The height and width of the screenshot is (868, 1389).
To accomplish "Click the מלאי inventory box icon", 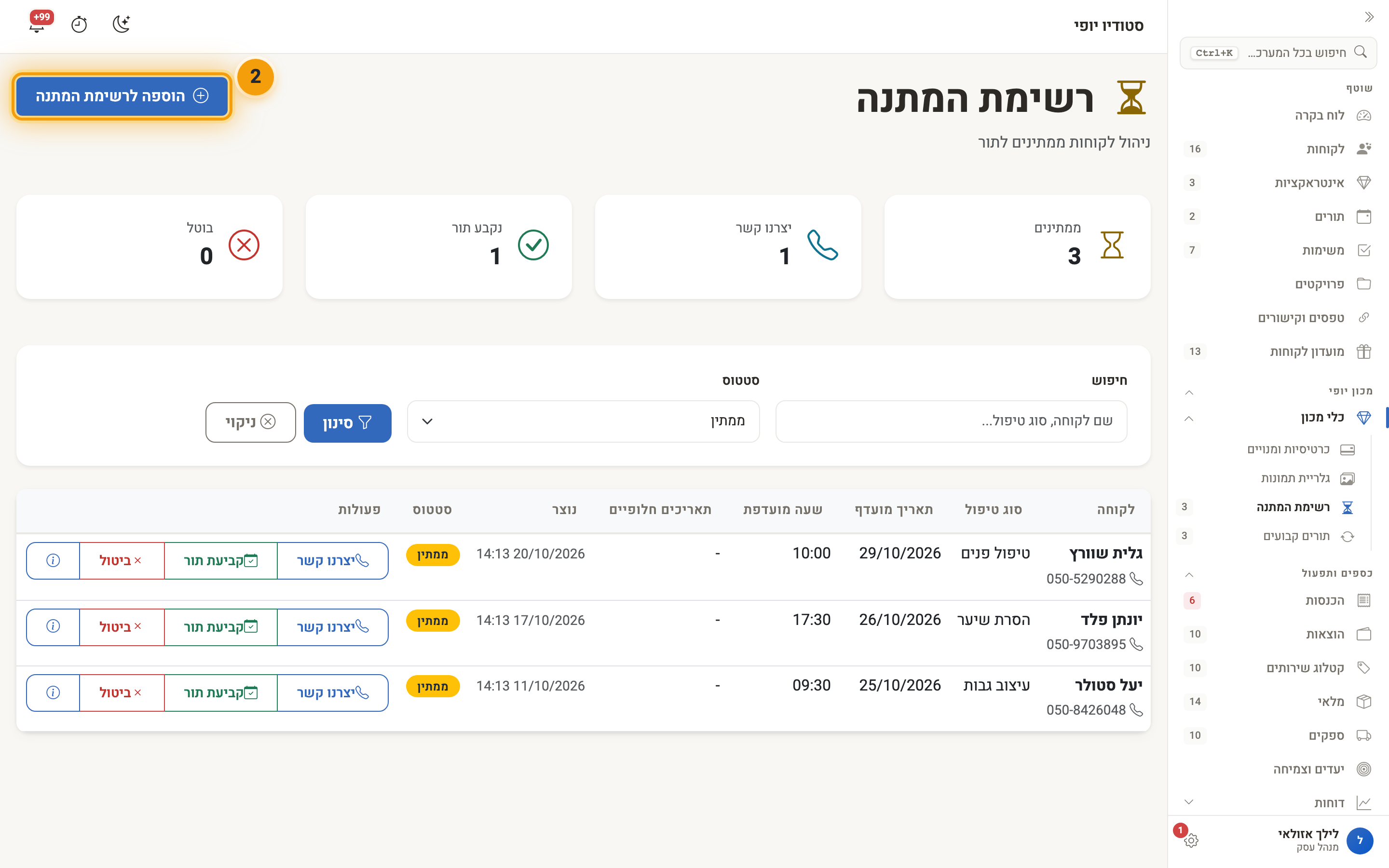I will [1364, 702].
